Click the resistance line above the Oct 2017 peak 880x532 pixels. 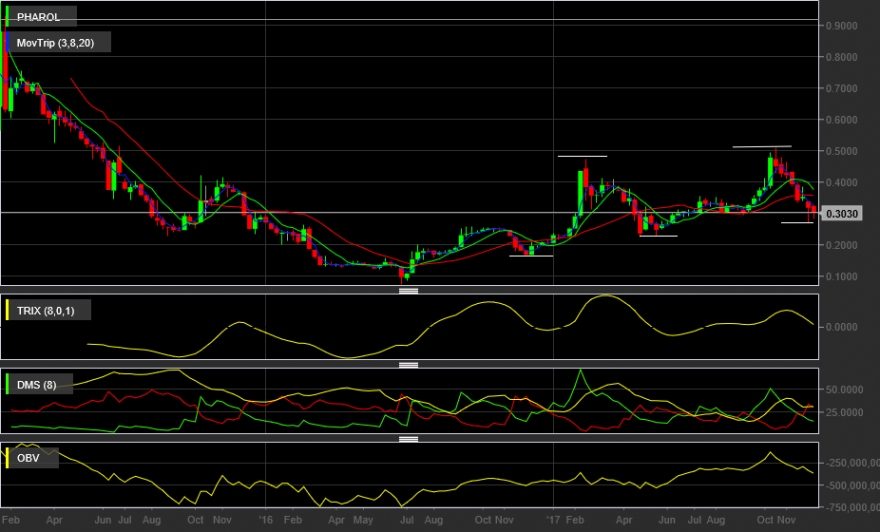[x=762, y=146]
